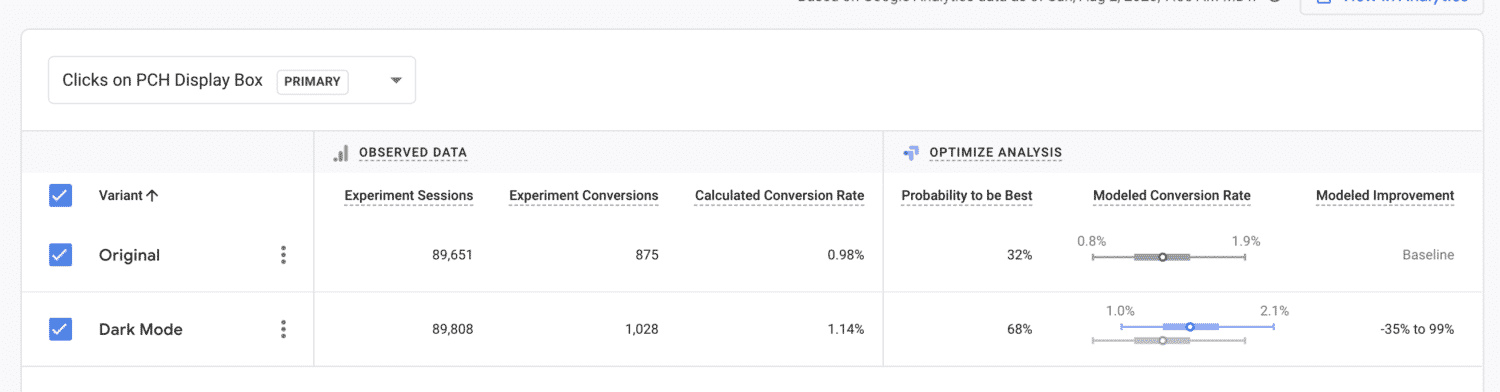Click the 1.9% upper bound label
Image resolution: width=1500 pixels, height=392 pixels.
pos(1246,241)
